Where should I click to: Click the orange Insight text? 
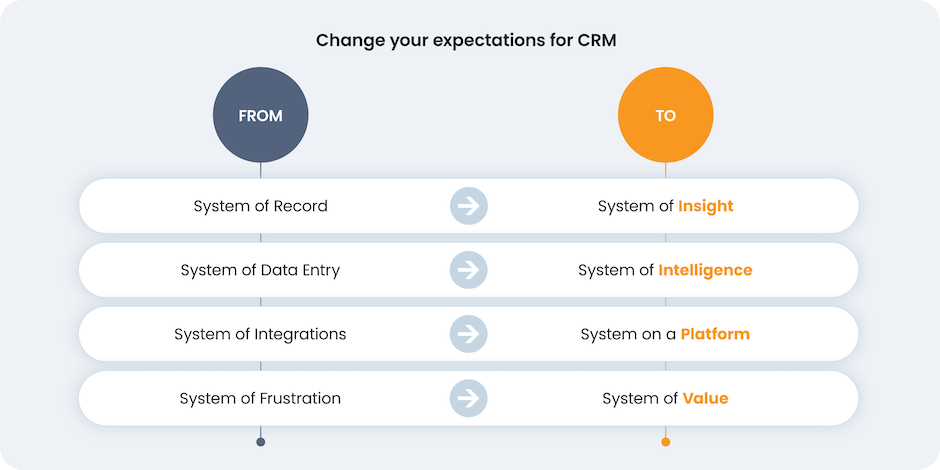706,206
